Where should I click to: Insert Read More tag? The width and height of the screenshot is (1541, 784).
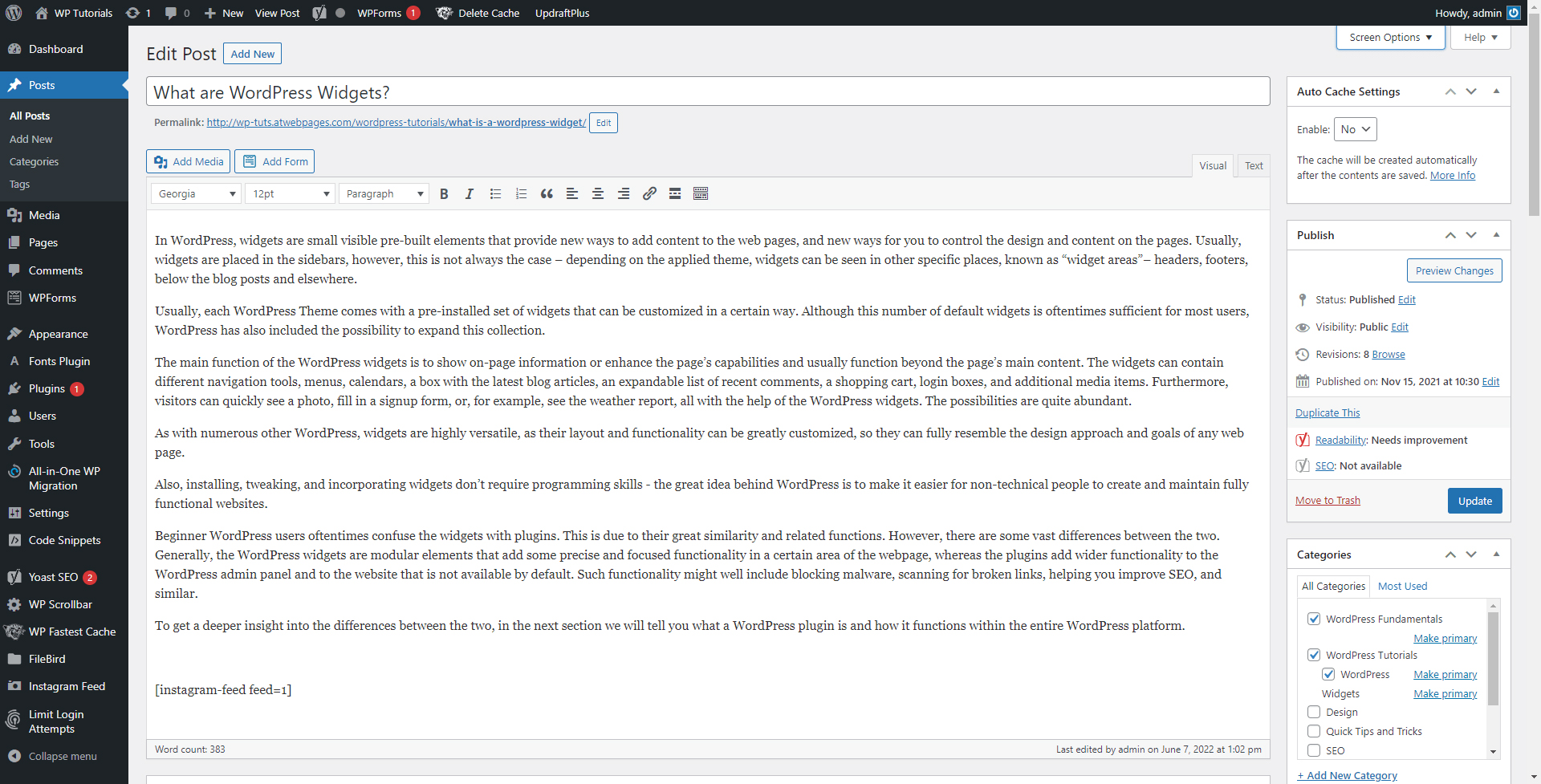point(675,193)
